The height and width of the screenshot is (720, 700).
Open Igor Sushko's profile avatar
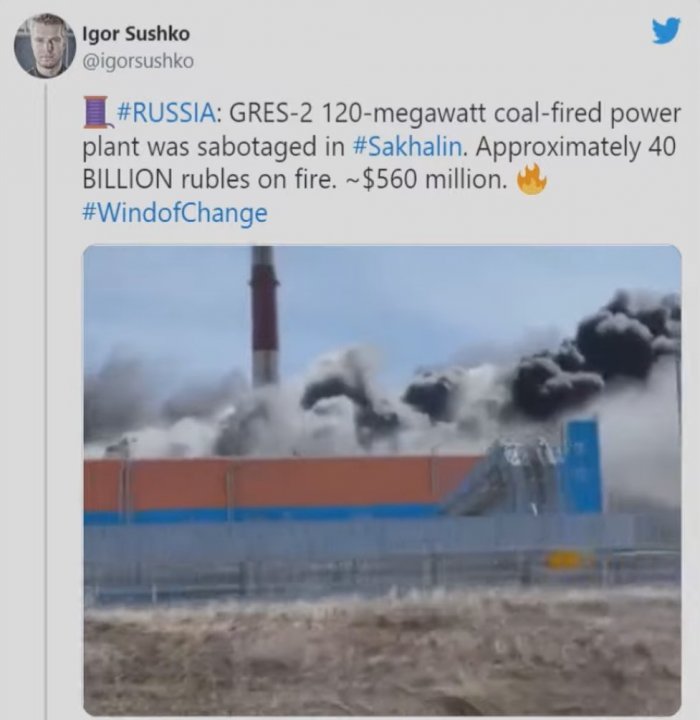[x=45, y=45]
